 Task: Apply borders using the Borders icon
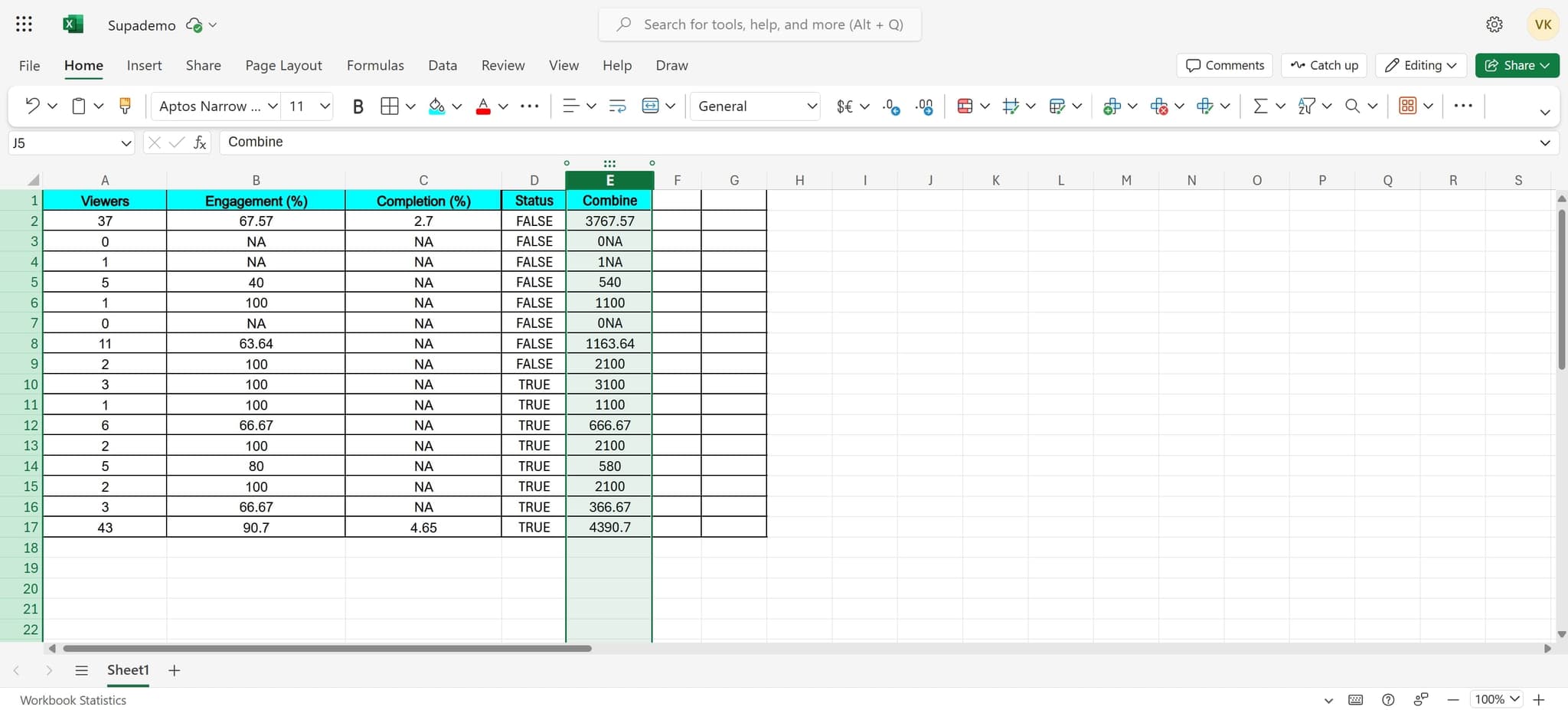pos(388,106)
